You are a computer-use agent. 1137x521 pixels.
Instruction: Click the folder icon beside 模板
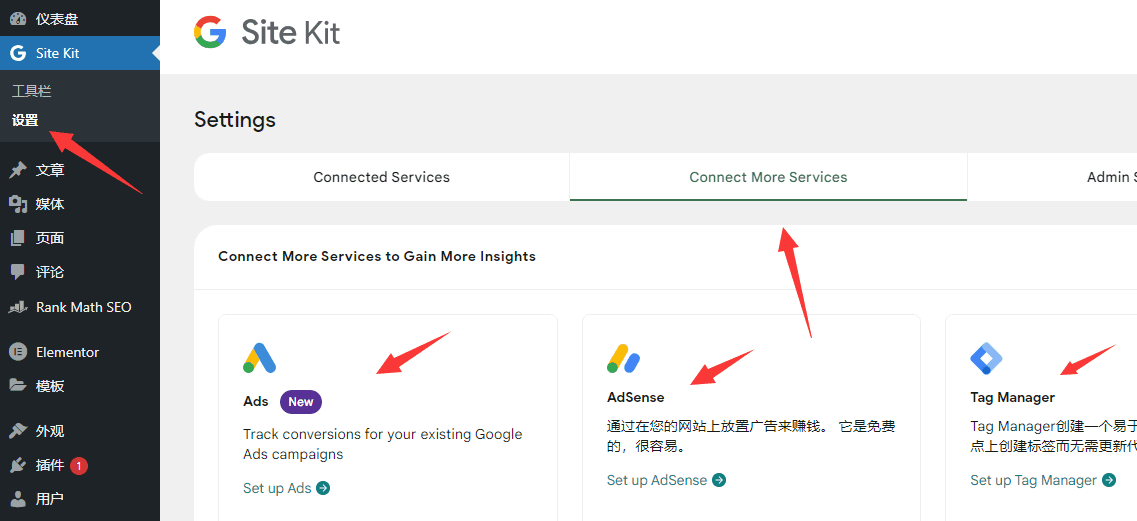tap(18, 385)
